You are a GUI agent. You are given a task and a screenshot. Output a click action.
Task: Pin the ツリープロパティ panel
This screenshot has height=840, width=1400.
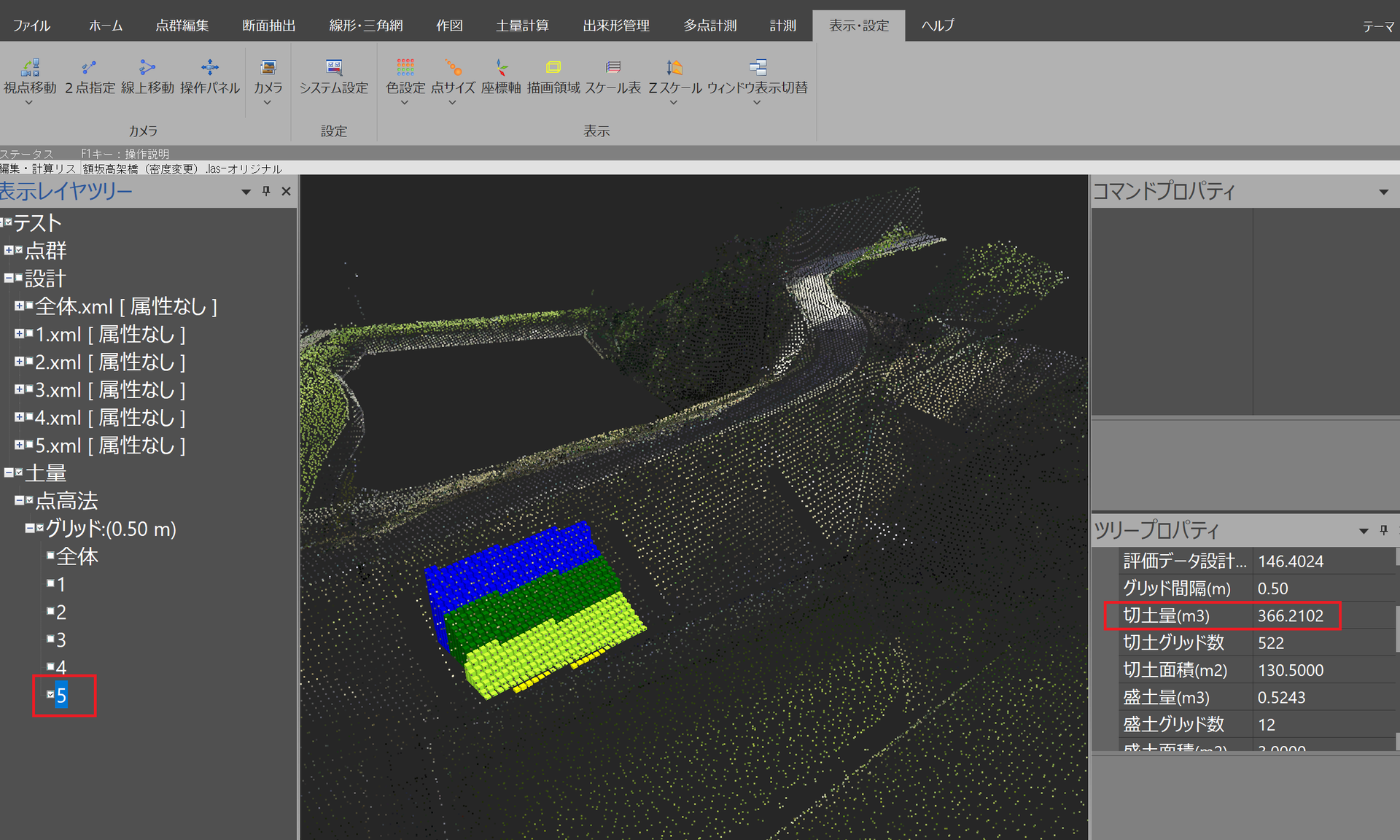click(1383, 530)
